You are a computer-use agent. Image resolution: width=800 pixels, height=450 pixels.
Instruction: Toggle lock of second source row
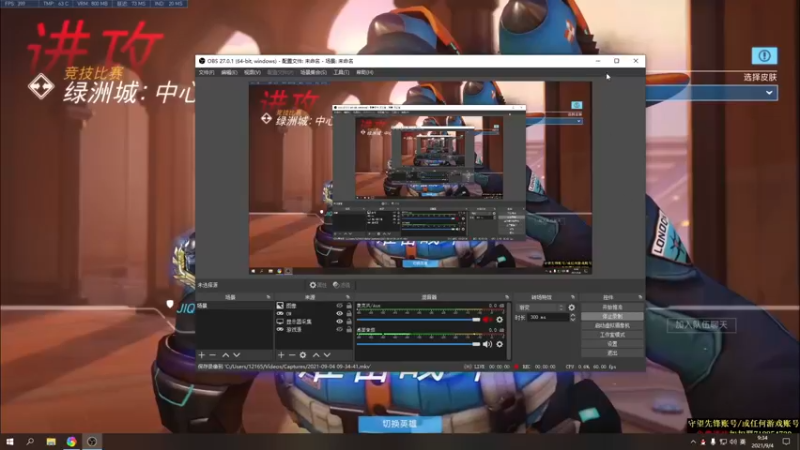pos(349,313)
